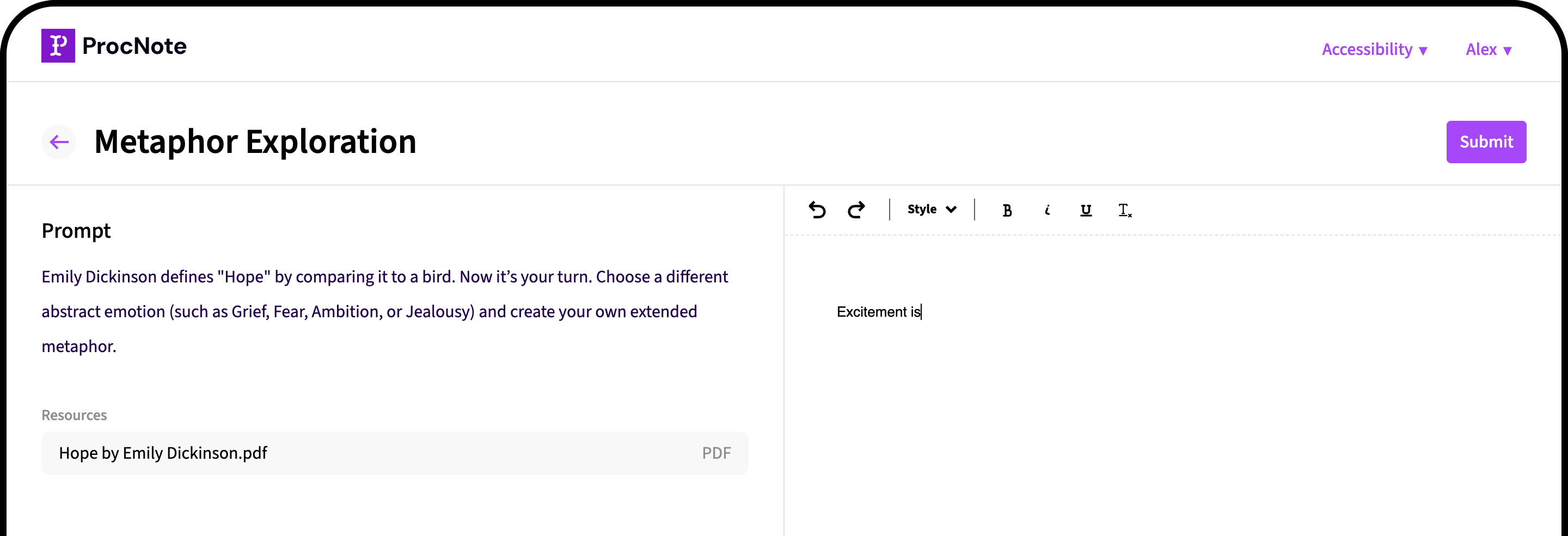Screen dimensions: 1568x536
Task: Open the Style dropdown
Action: click(x=930, y=210)
